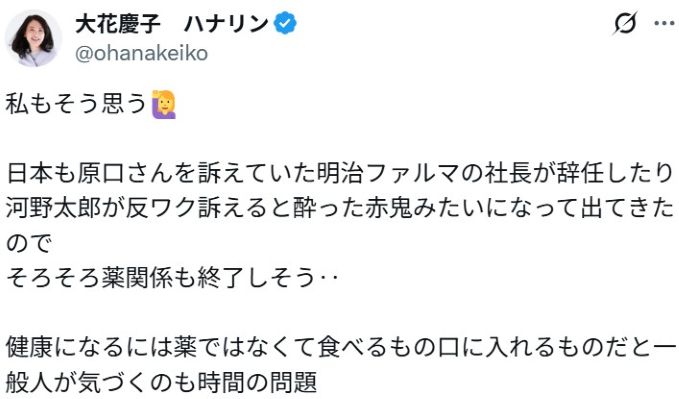Click the closing words 時間の問題
The image size is (679, 399).
257,383
